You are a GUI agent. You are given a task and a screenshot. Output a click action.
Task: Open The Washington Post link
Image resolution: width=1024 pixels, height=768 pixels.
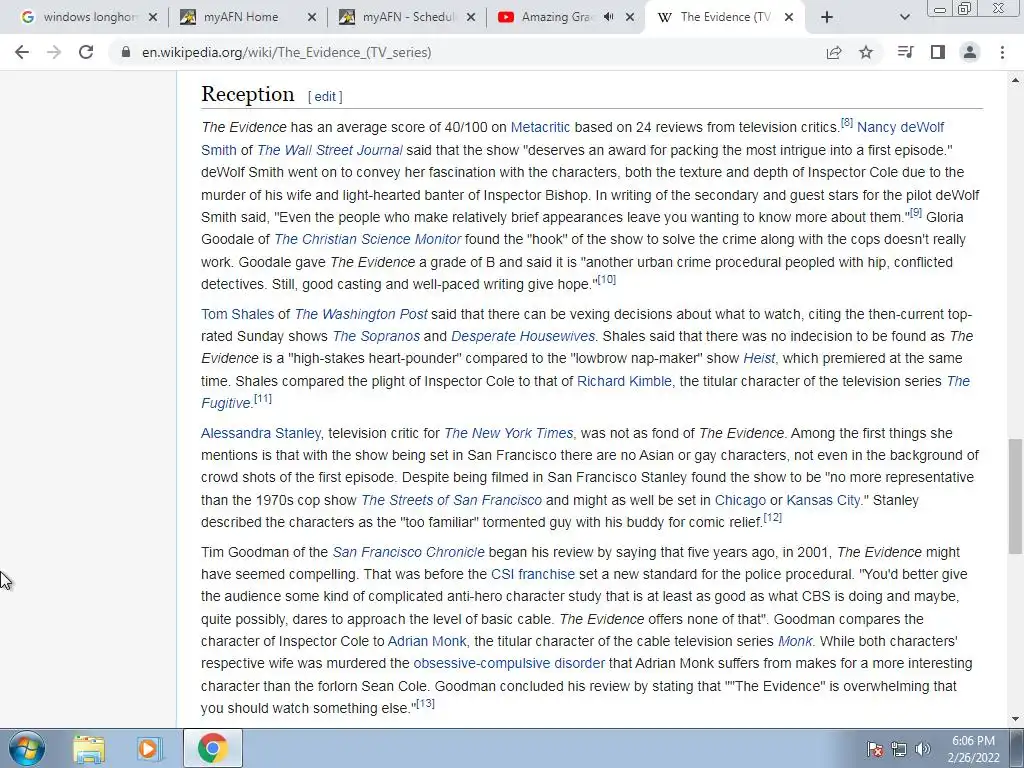point(361,314)
